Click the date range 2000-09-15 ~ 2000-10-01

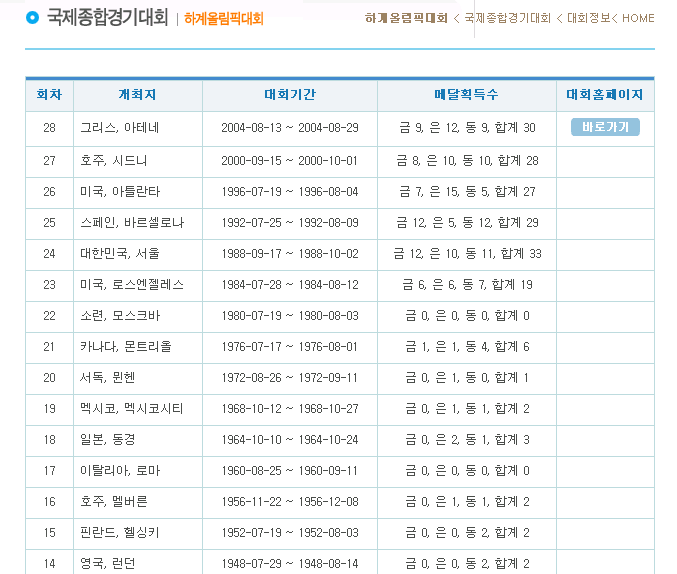(x=290, y=161)
